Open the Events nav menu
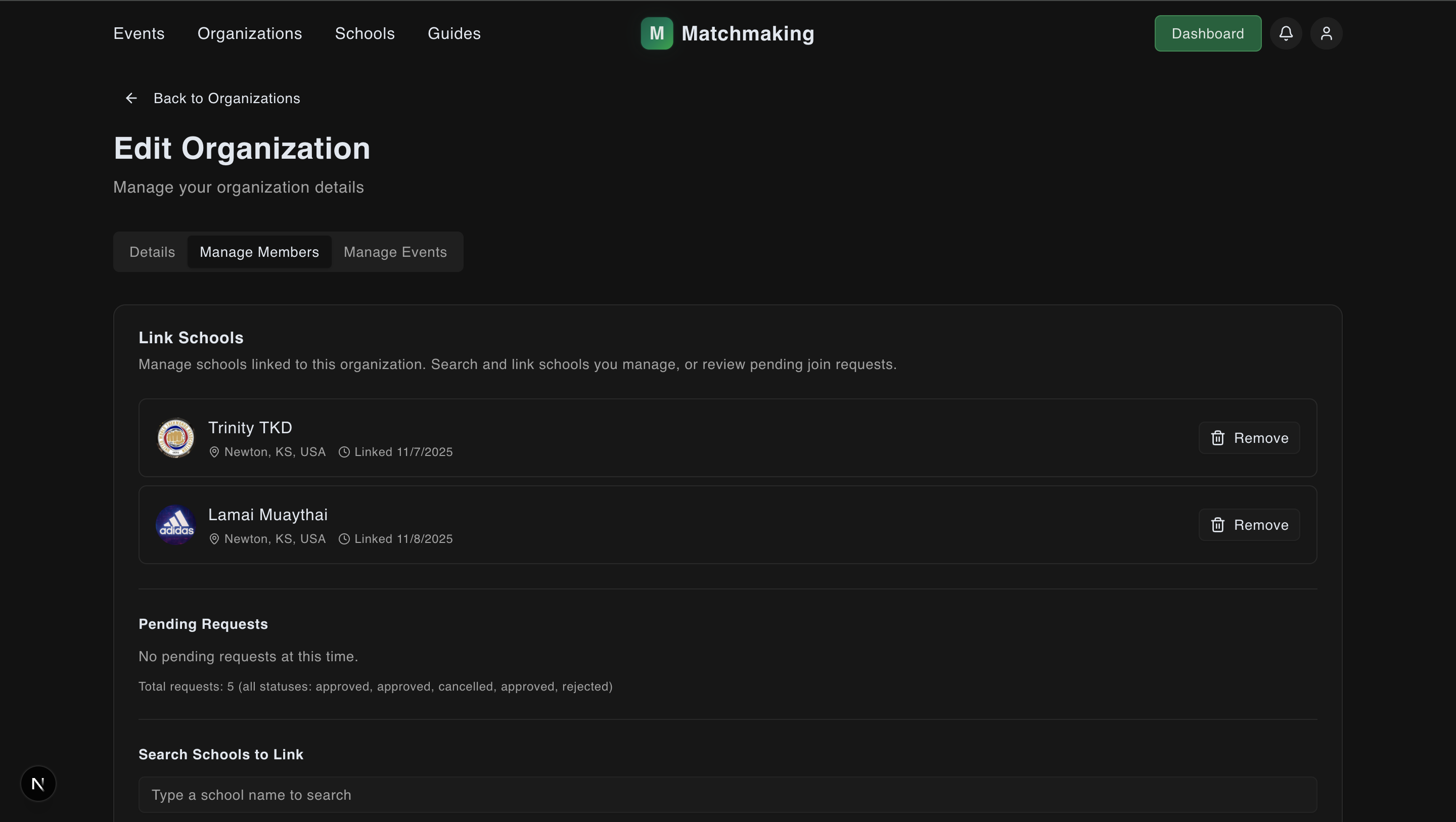Image resolution: width=1456 pixels, height=822 pixels. 139,33
